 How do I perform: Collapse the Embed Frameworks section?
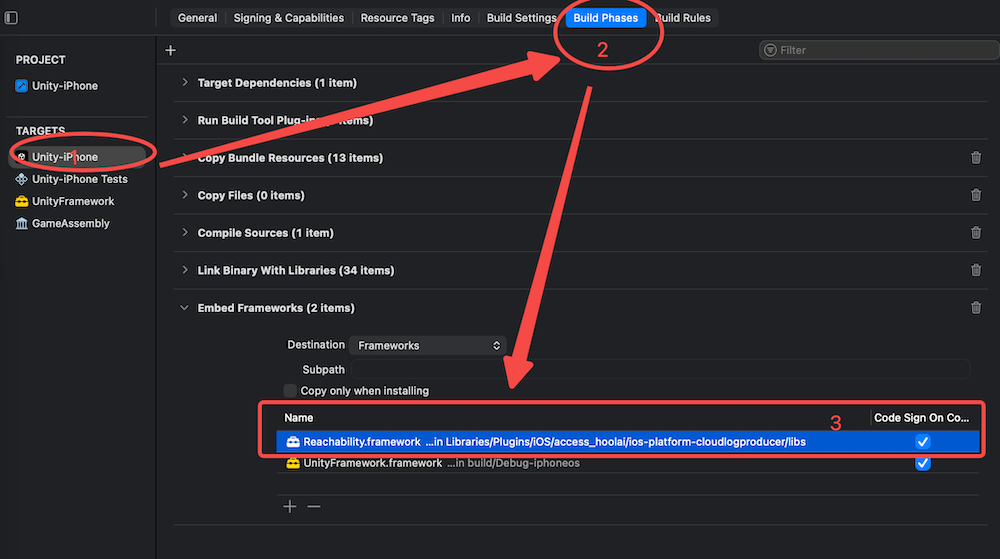click(x=185, y=308)
